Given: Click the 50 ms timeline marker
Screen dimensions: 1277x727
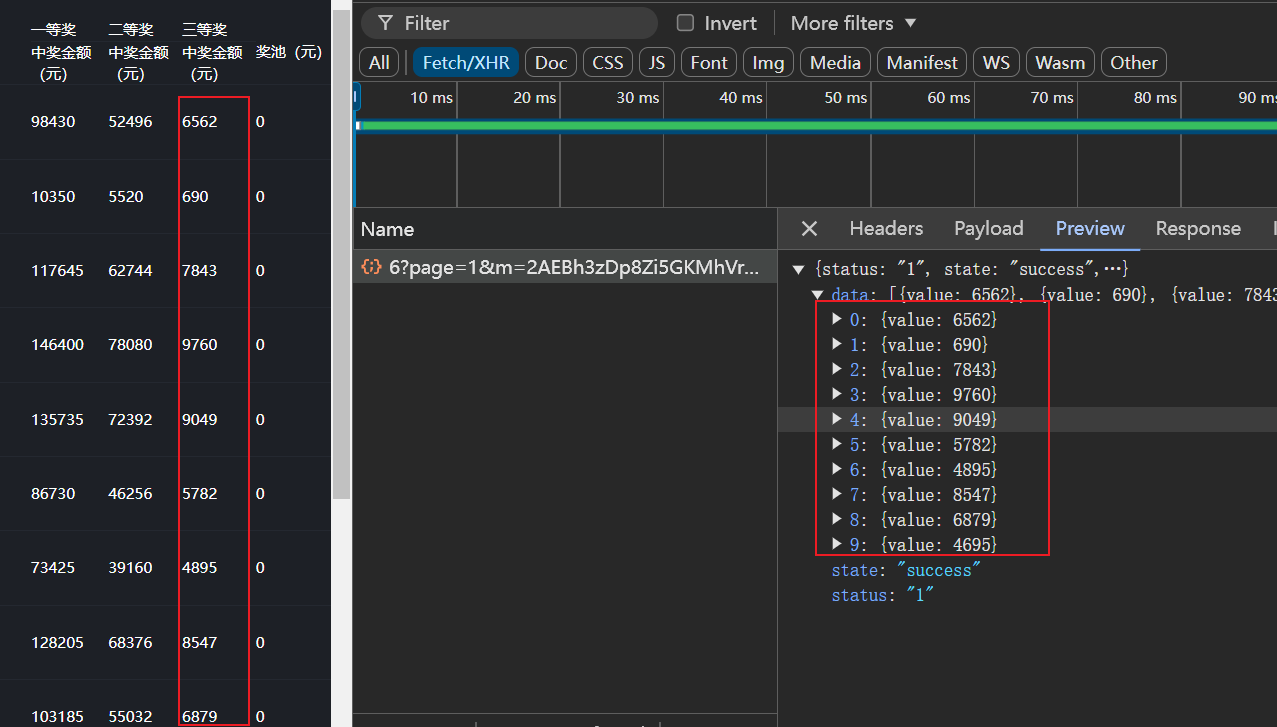Looking at the screenshot, I should [x=846, y=97].
